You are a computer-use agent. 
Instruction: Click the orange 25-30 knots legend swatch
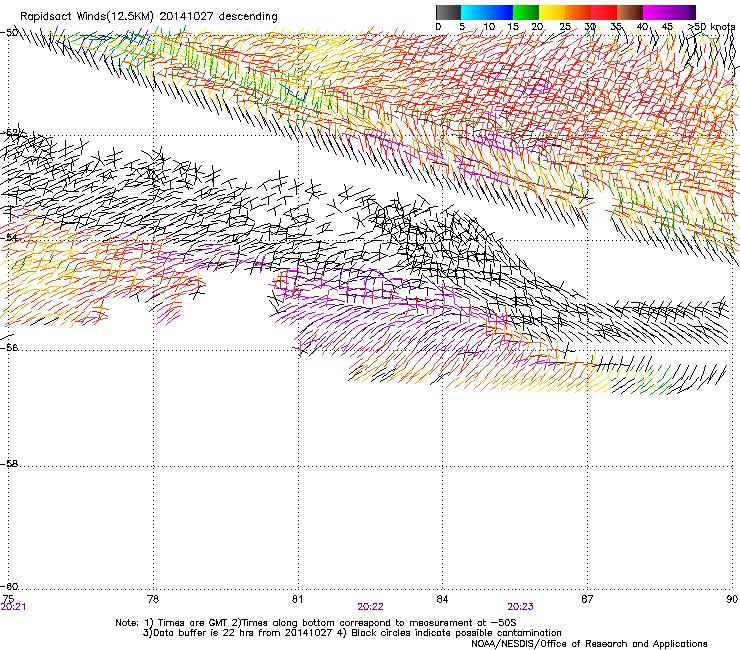point(578,12)
